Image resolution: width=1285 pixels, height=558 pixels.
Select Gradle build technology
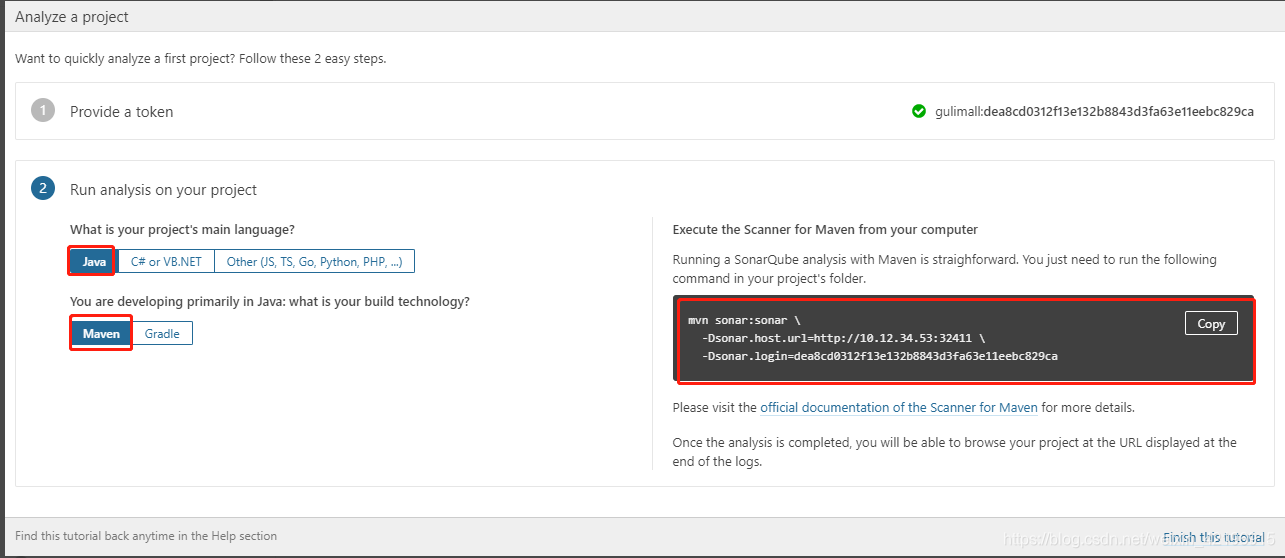pos(162,333)
